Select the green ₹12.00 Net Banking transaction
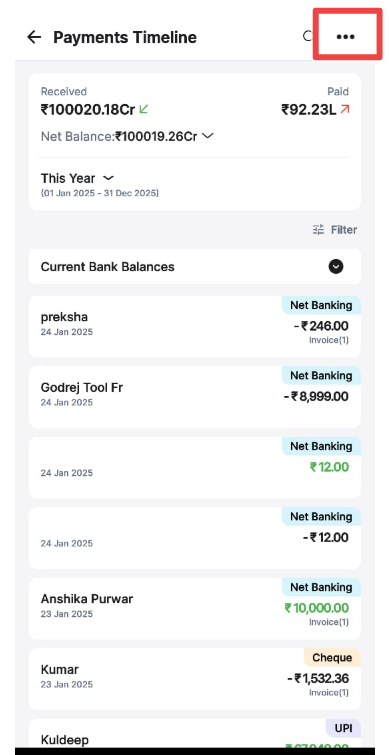 pos(194,468)
